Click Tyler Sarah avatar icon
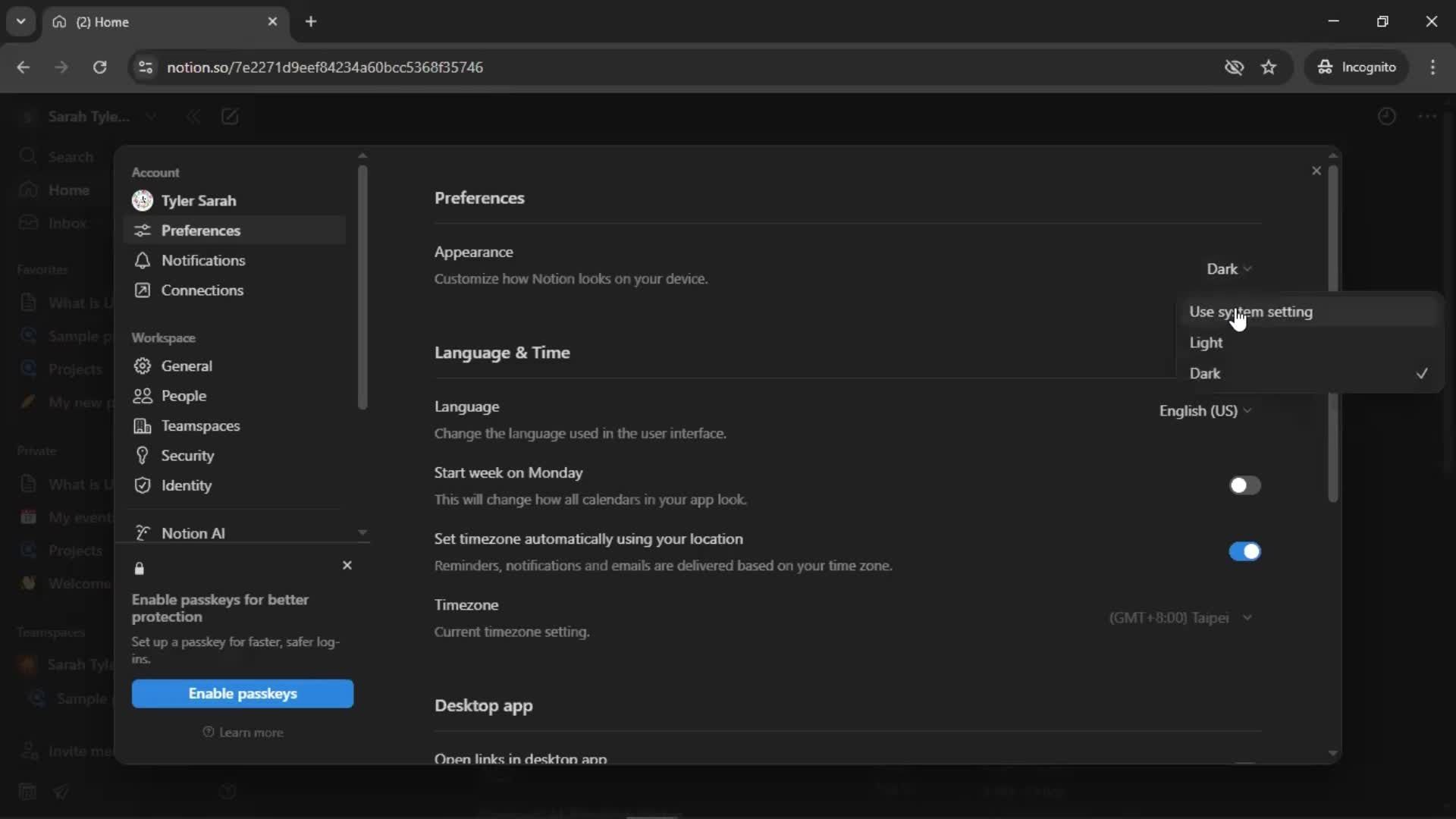1456x819 pixels. pos(142,200)
